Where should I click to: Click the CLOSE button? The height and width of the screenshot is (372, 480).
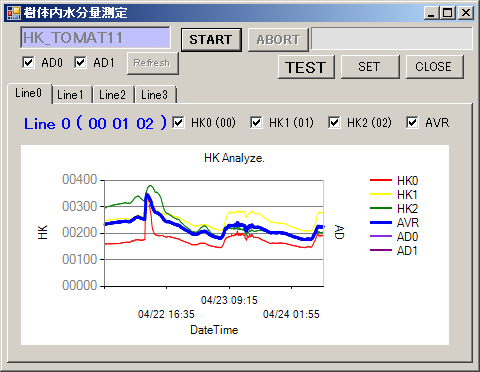click(434, 67)
